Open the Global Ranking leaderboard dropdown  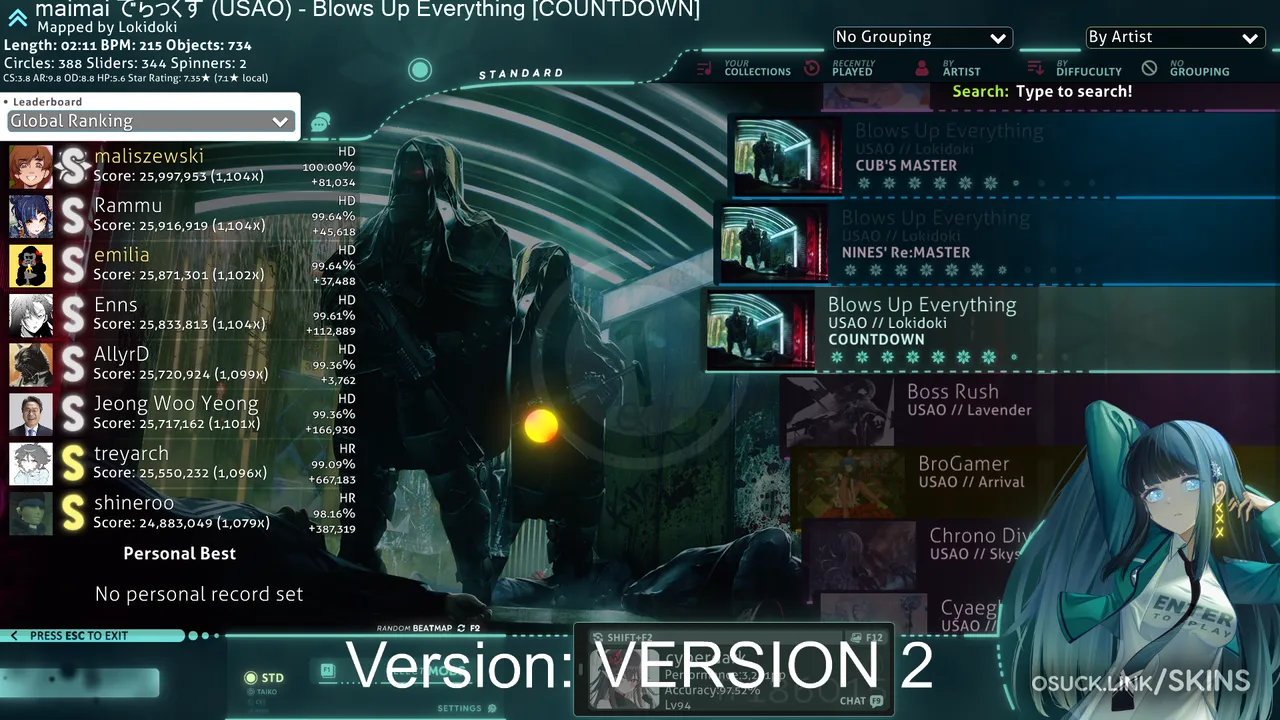coord(150,121)
